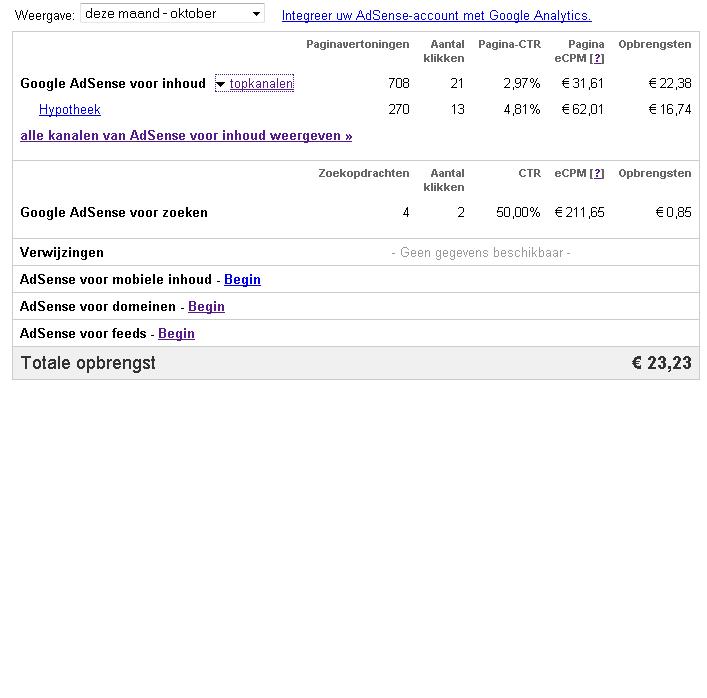Click the topkanalen link
This screenshot has width=707, height=698.
pos(262,83)
